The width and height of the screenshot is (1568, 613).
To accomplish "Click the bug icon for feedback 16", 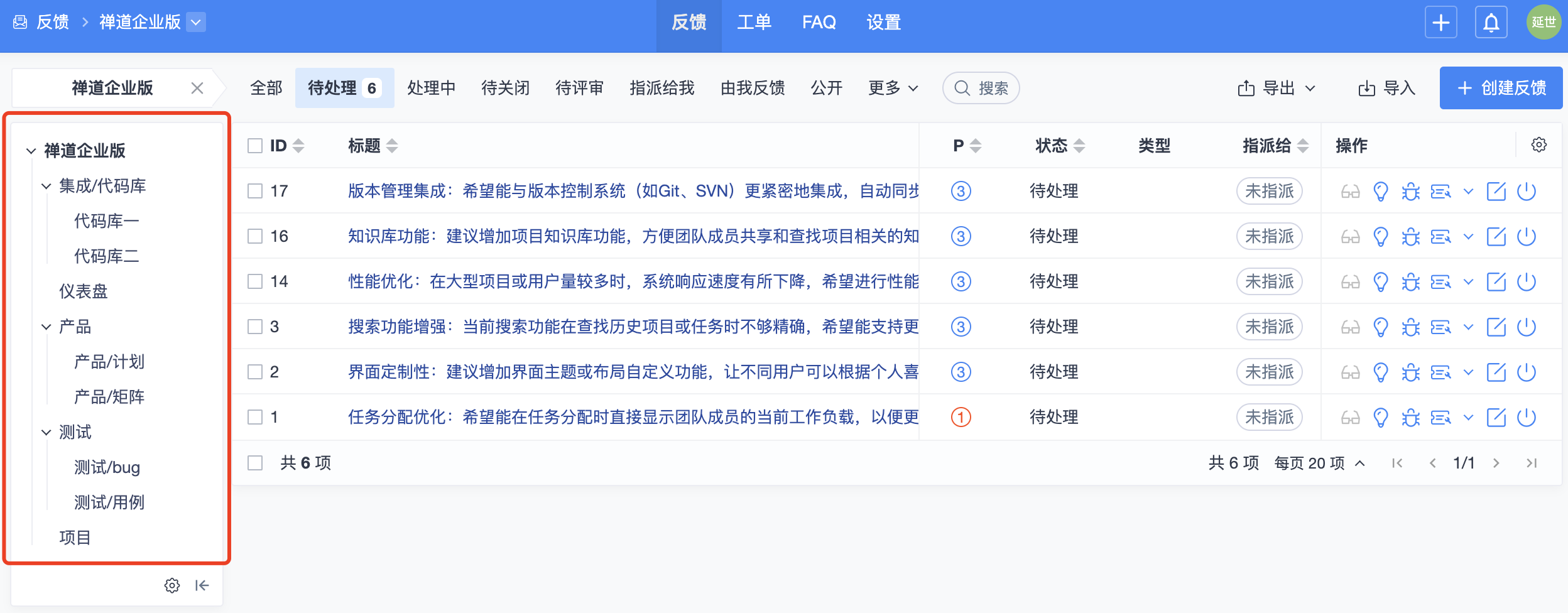I will click(1410, 236).
